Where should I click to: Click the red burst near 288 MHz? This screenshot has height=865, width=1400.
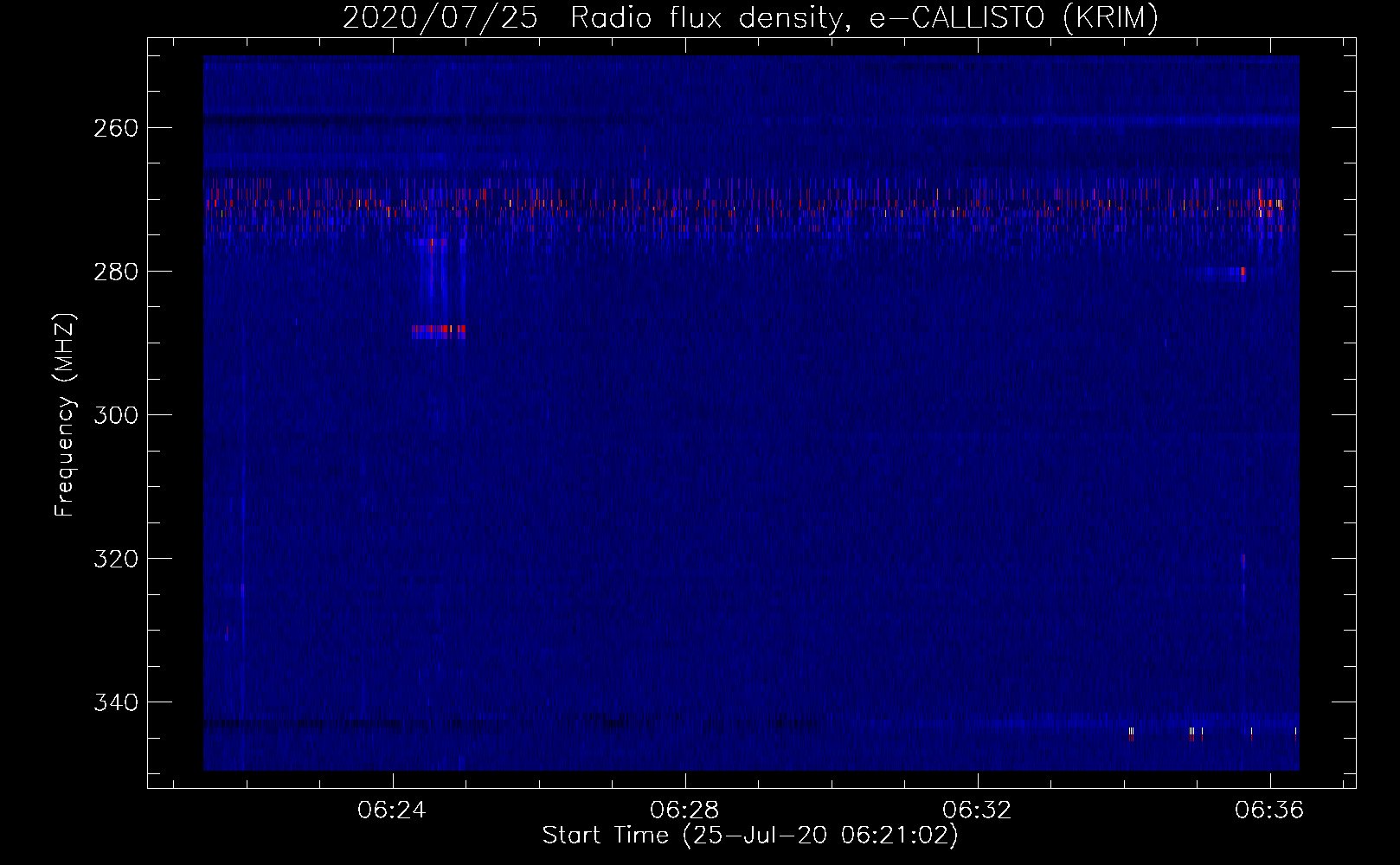[439, 330]
